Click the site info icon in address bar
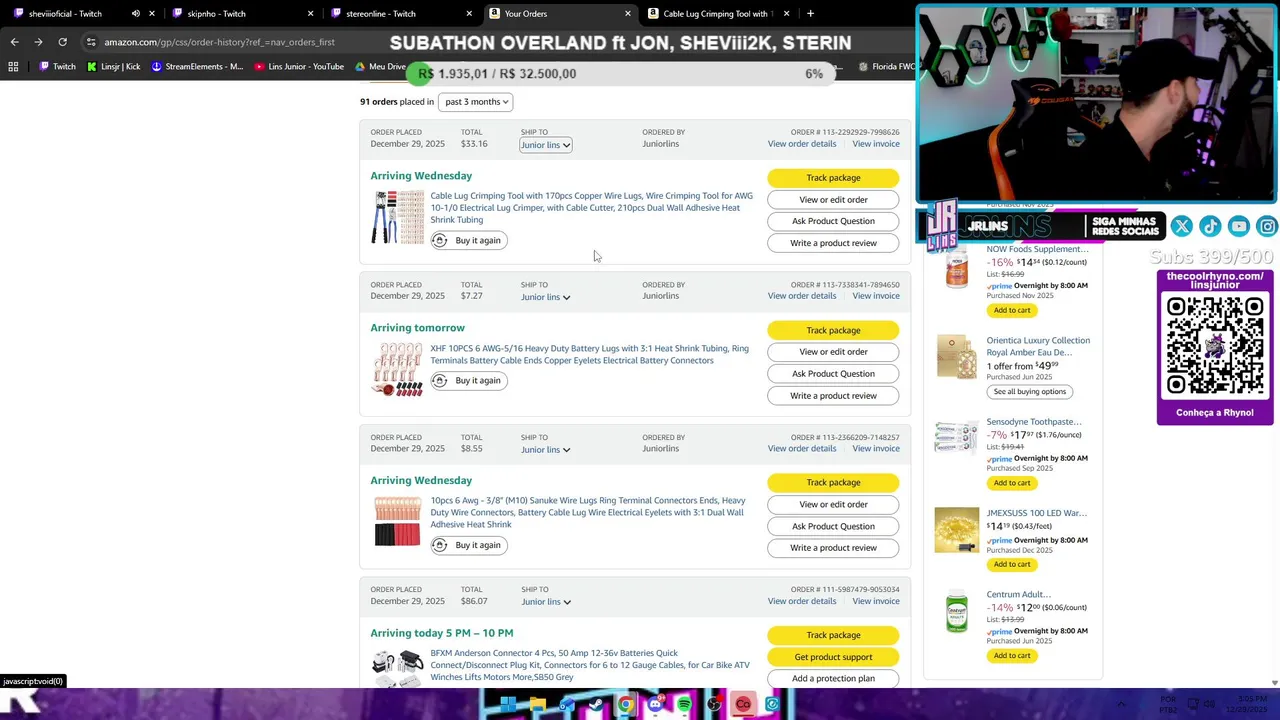Viewport: 1280px width, 720px height. click(91, 42)
